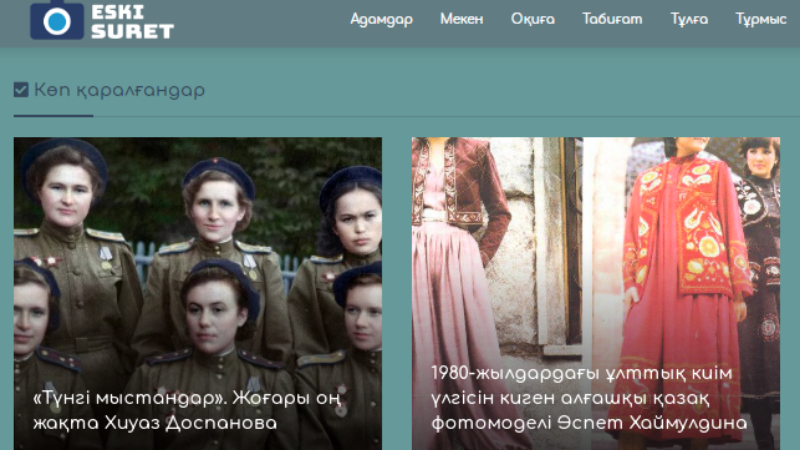The height and width of the screenshot is (450, 800).
Task: Select the Көп қаралғандар heading tab
Action: [x=119, y=90]
